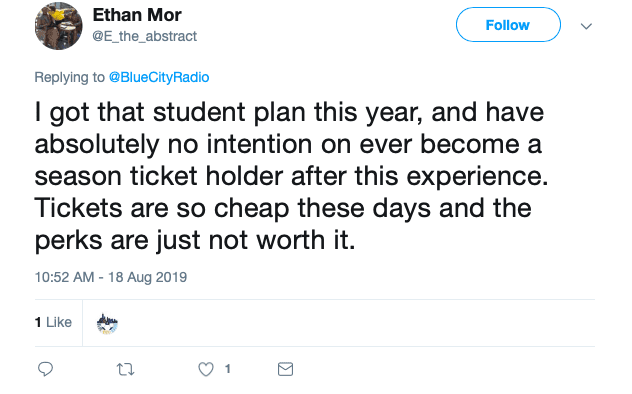632x394 pixels.
Task: Click the 'Replying to' label text
Action: click(70, 77)
